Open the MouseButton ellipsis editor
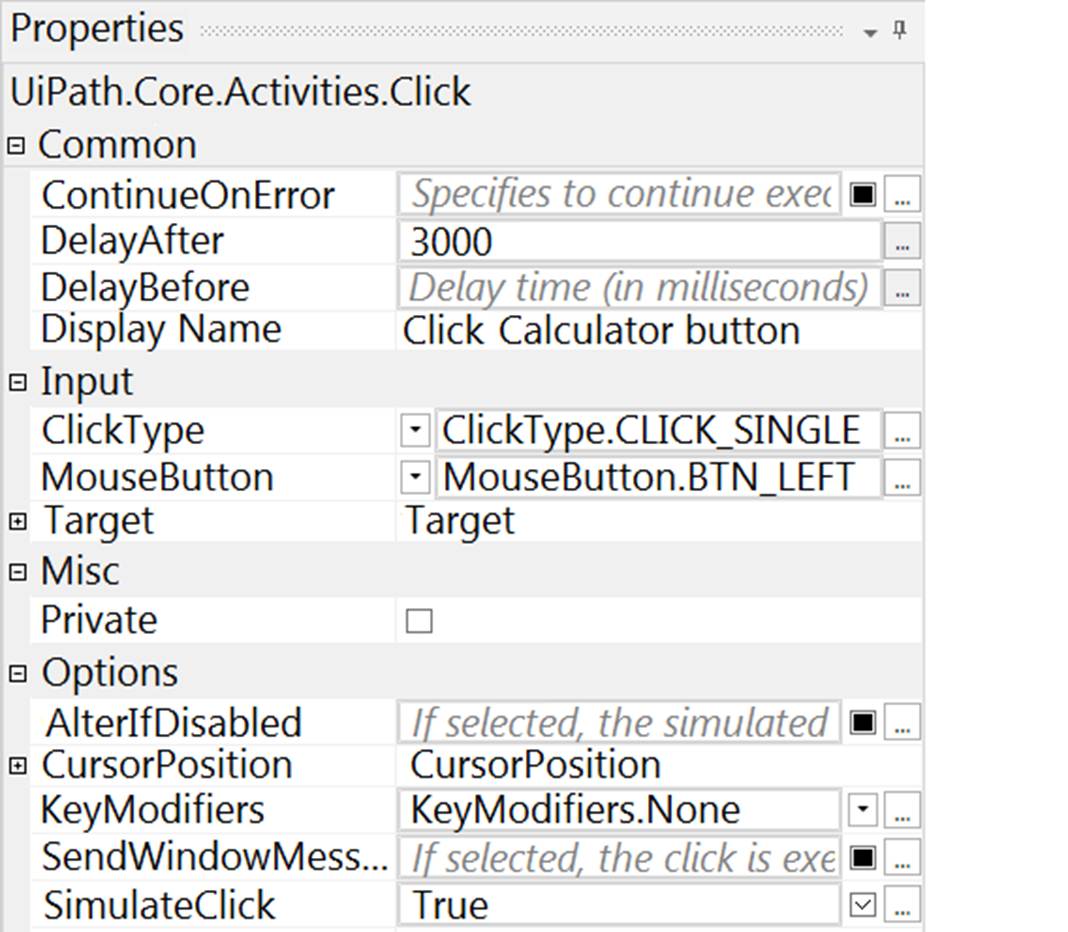Viewport: 1068px width, 932px height. [x=902, y=477]
